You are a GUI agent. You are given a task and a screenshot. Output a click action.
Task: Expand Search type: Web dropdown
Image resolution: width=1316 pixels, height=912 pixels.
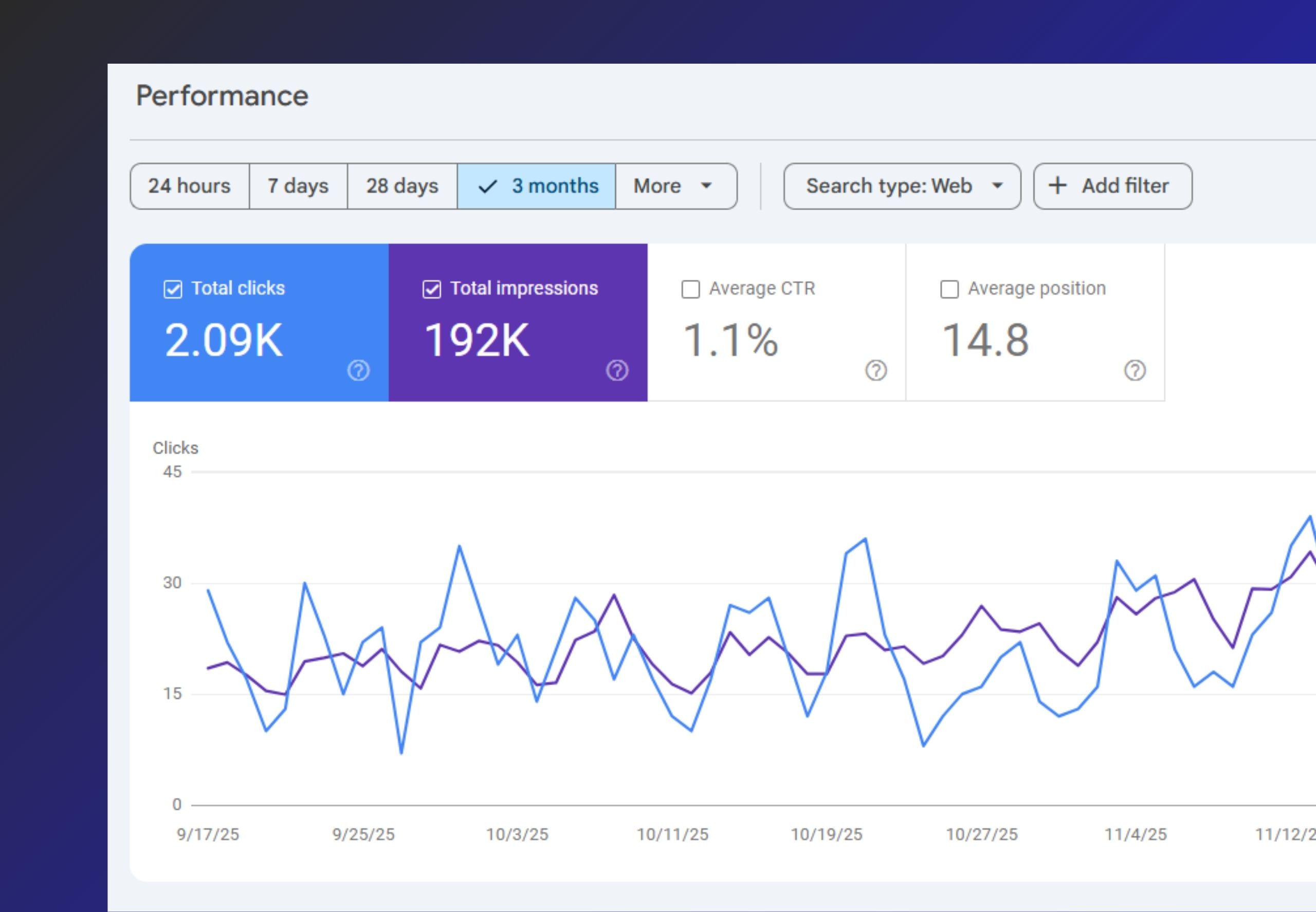coord(889,185)
